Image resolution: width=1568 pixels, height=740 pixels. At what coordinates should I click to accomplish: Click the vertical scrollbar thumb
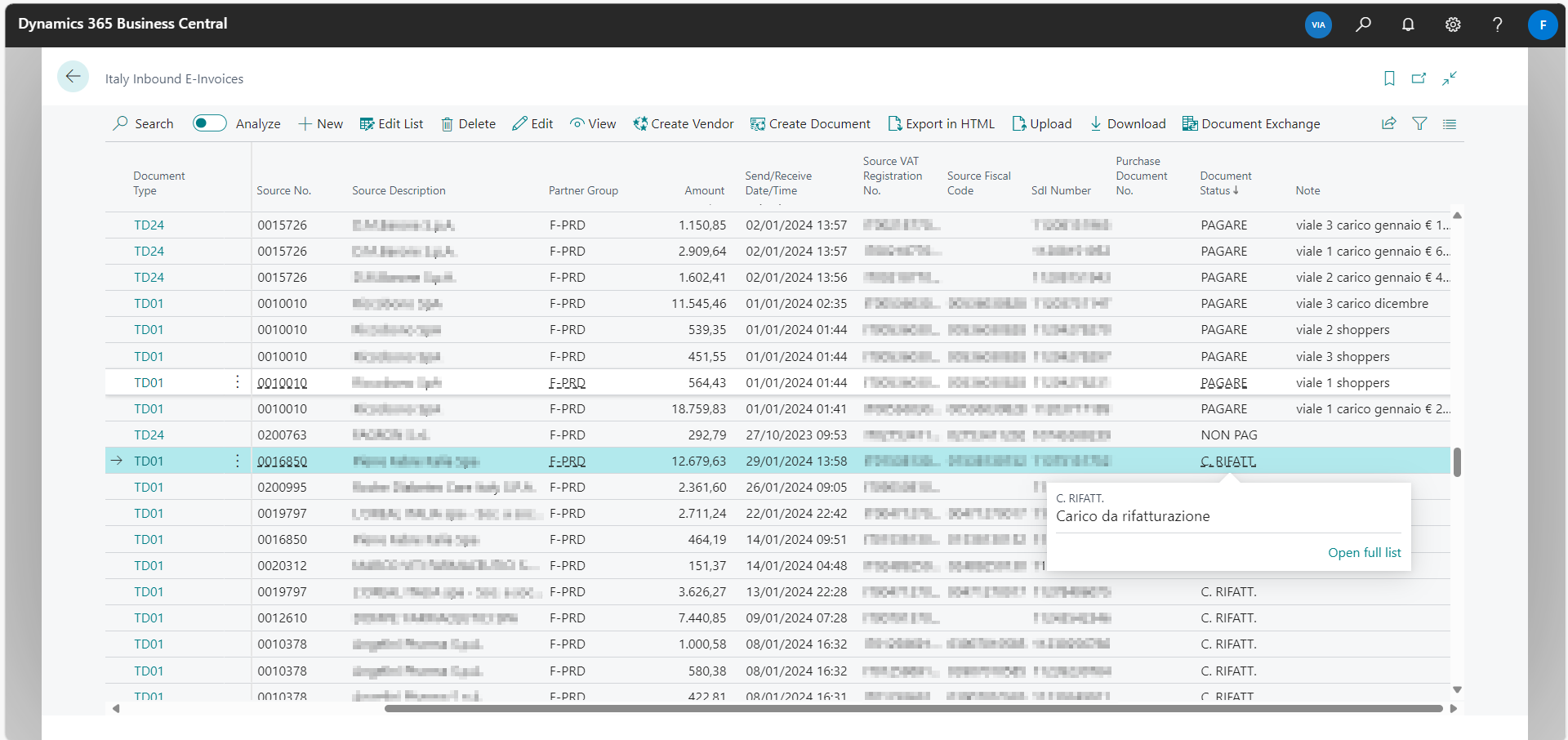1457,461
